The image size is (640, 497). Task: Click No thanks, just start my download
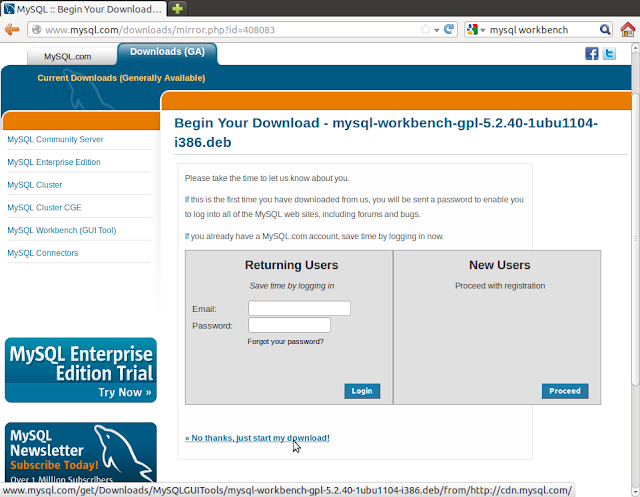tap(257, 438)
